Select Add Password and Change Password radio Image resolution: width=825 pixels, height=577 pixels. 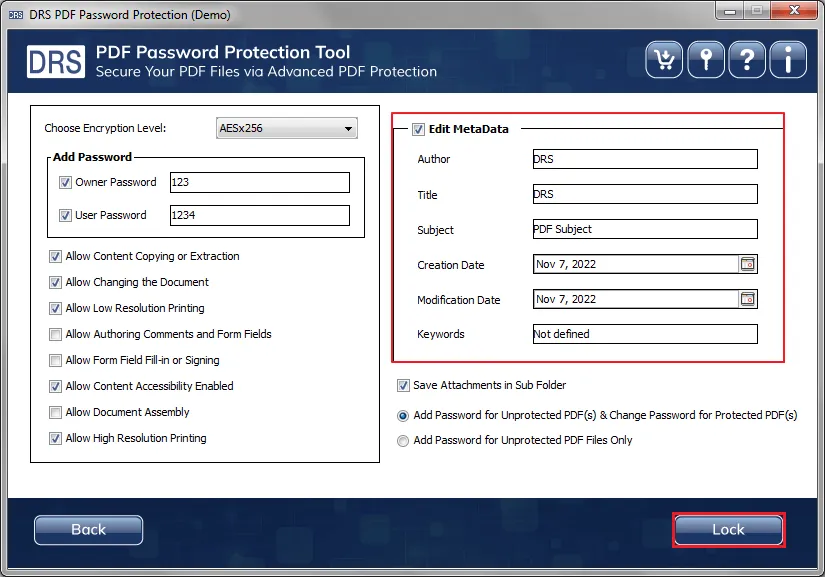pyautogui.click(x=403, y=416)
